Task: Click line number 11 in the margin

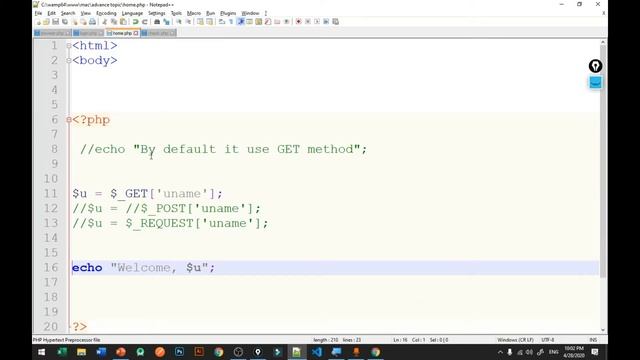Action: 51,193
